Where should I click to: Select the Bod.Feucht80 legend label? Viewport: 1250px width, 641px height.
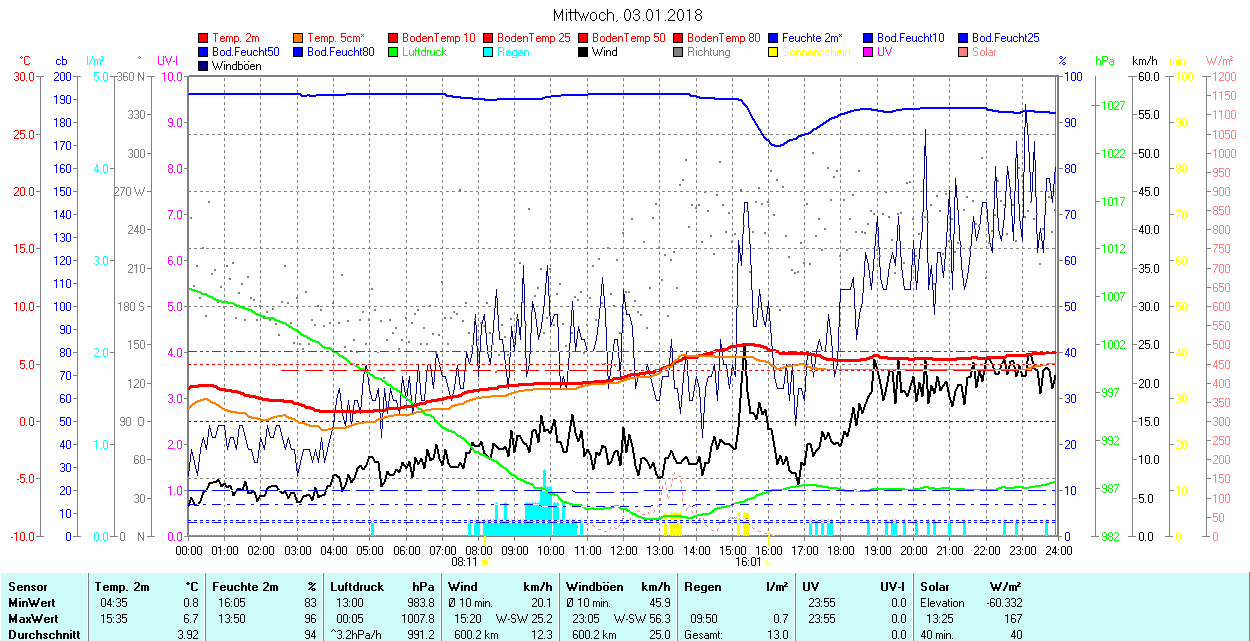pos(340,52)
